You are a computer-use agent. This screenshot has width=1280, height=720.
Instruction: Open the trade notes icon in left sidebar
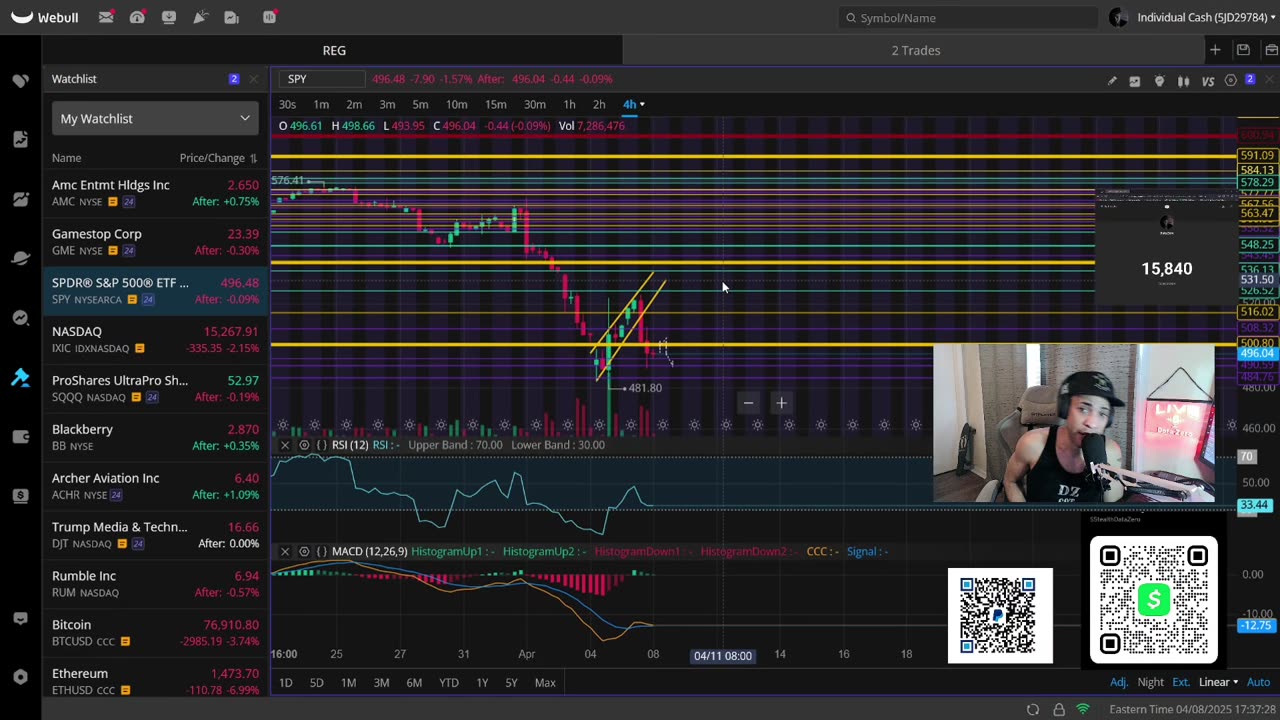(x=20, y=139)
